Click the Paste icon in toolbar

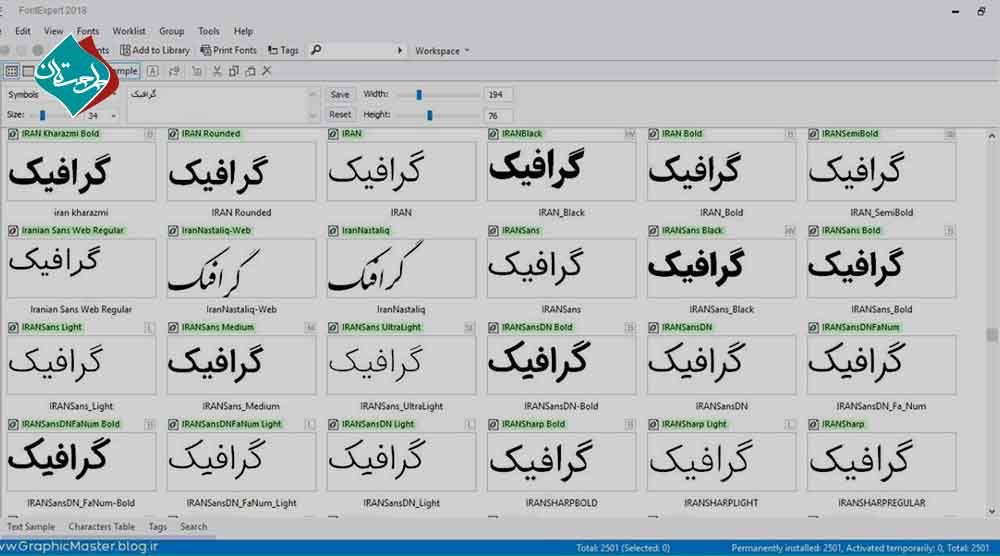pyautogui.click(x=250, y=71)
